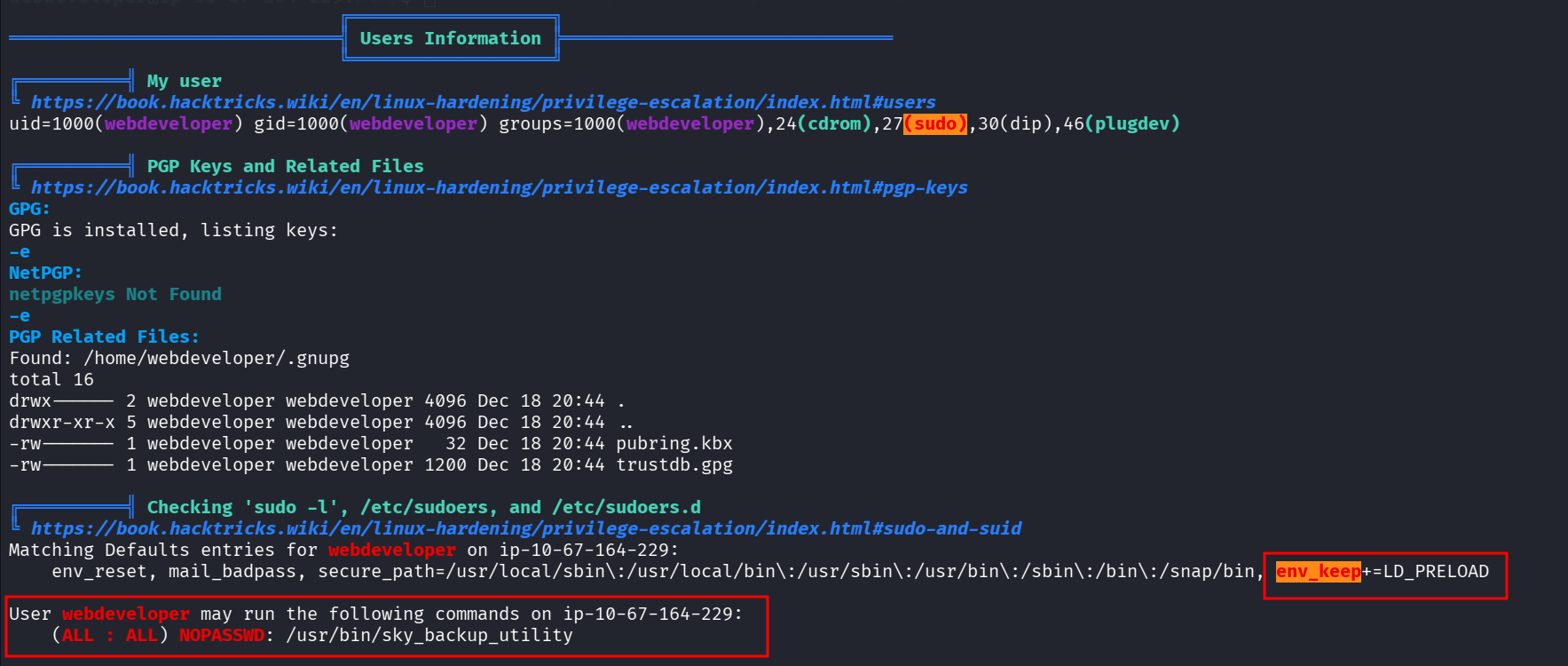Click the Users Information header box
This screenshot has height=666, width=1568.
(x=450, y=38)
